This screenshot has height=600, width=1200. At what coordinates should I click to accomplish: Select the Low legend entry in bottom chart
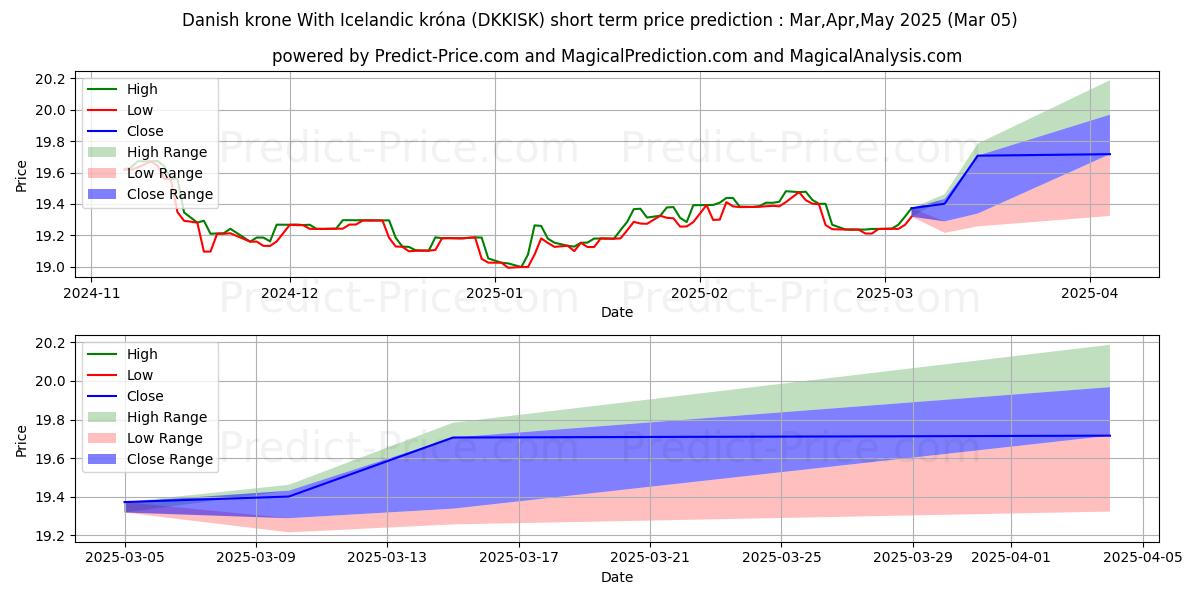click(x=140, y=375)
